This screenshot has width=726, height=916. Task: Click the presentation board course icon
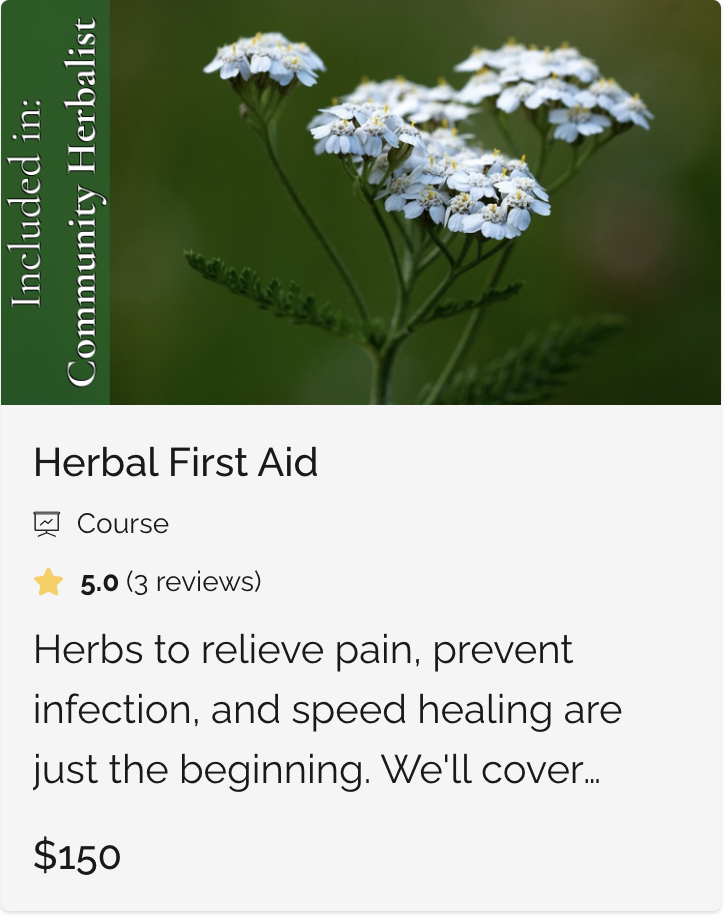(x=47, y=524)
